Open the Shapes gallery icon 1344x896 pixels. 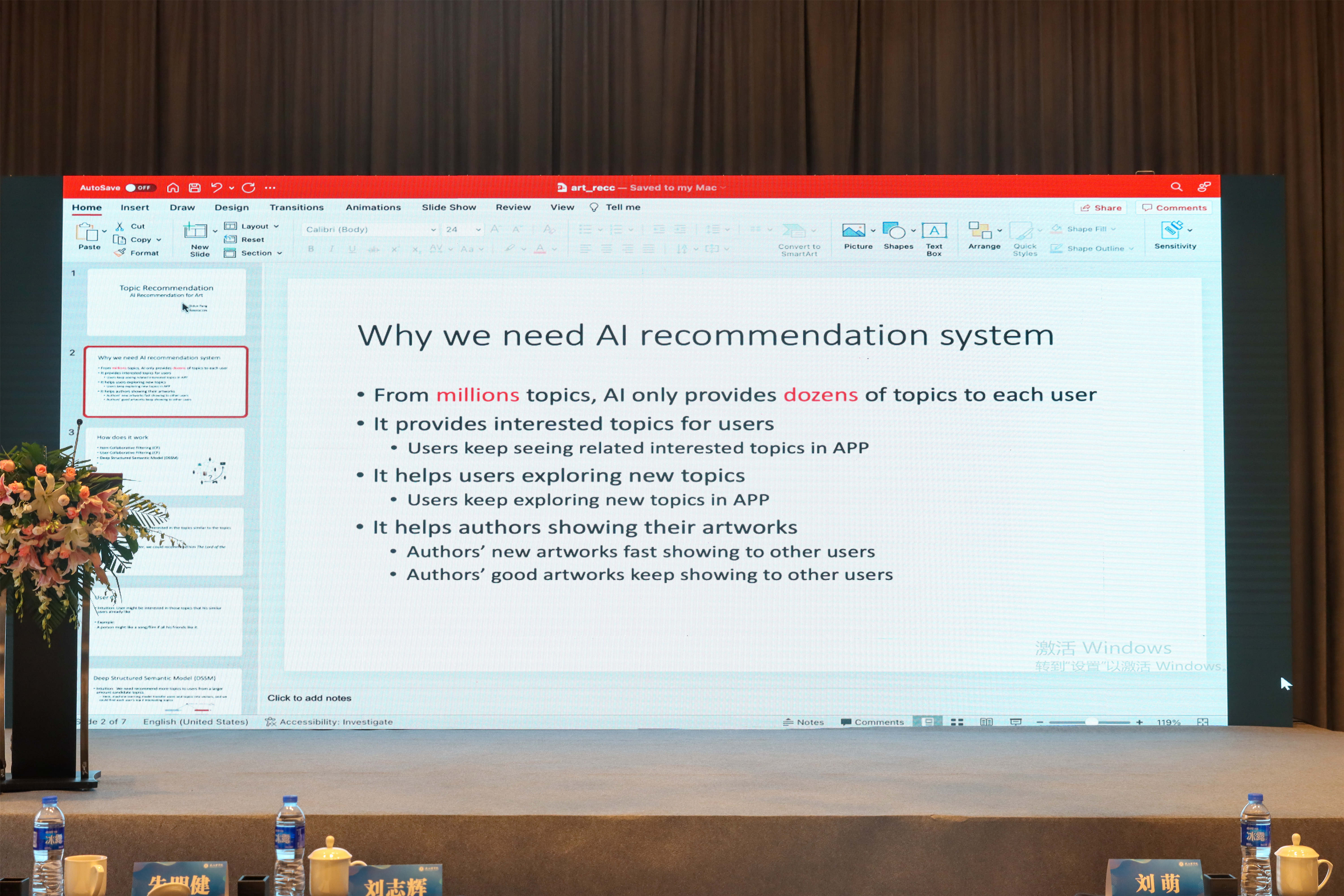tap(894, 230)
